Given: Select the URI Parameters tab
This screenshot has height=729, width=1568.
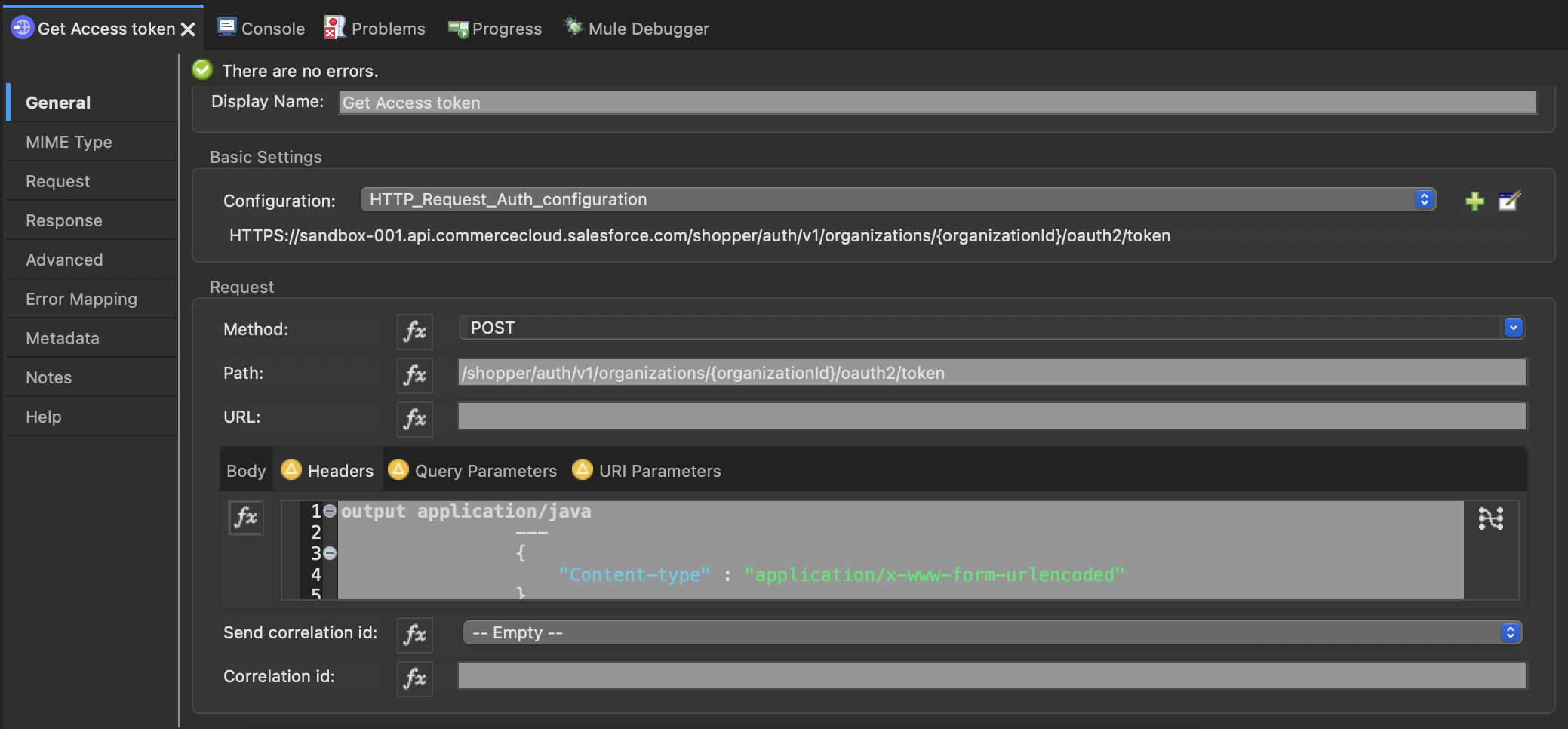Looking at the screenshot, I should (647, 471).
